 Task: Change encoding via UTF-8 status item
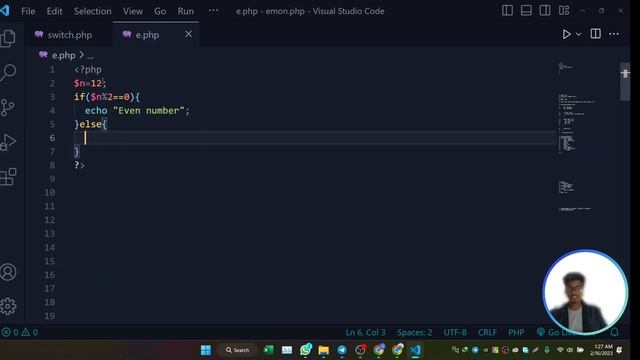(x=455, y=333)
